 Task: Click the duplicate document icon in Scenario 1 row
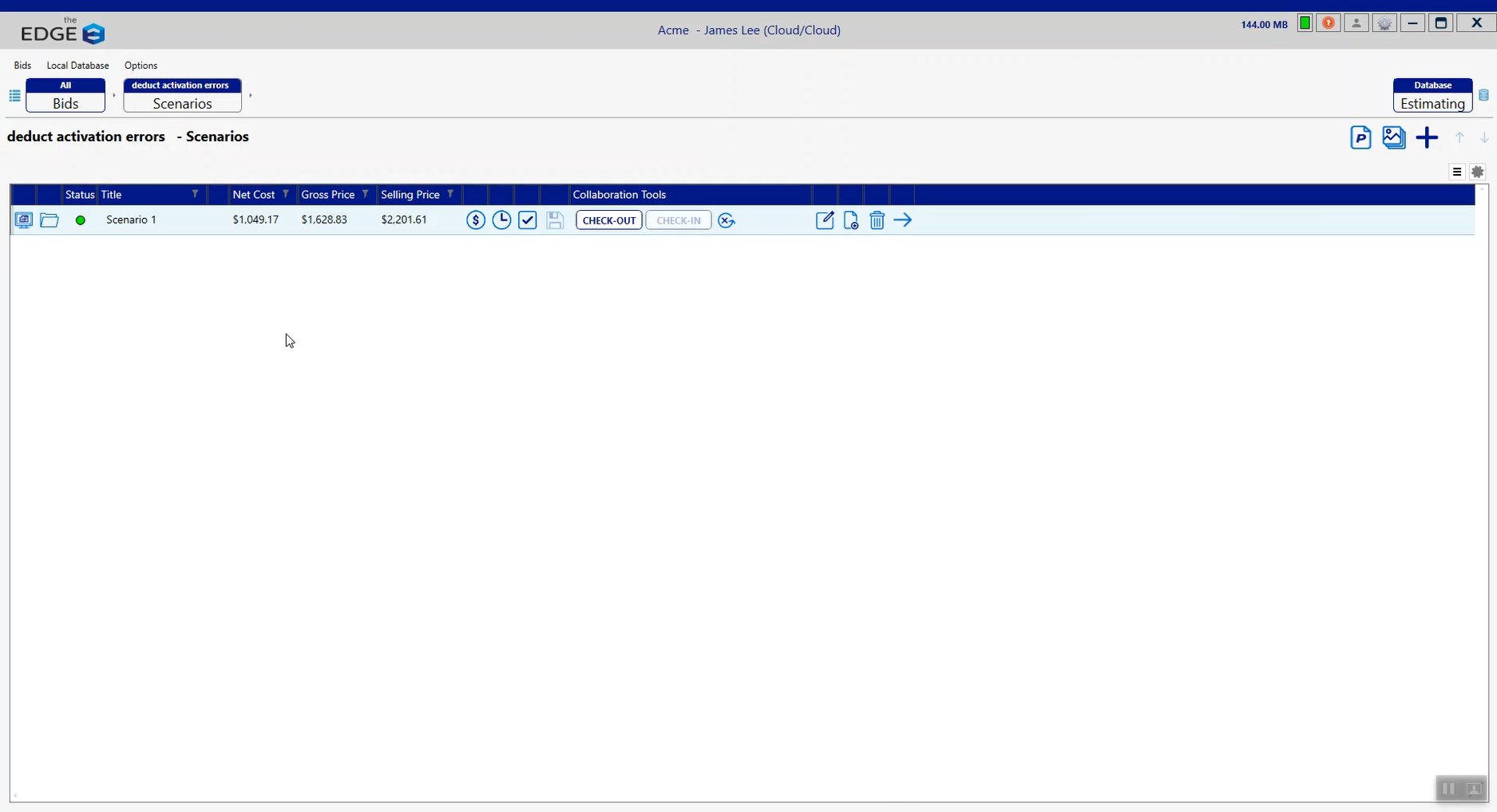[851, 220]
